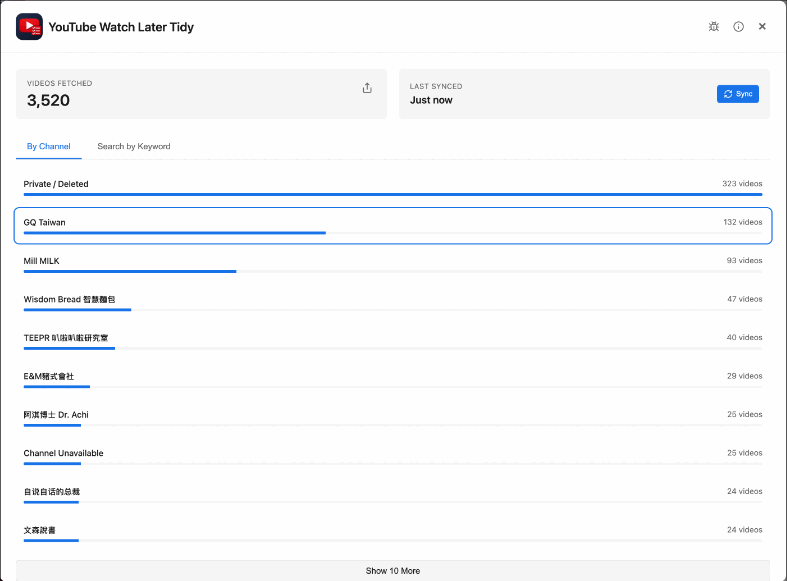Viewport: 787px width, 581px height.
Task: Click the Show 10 More button
Action: pos(393,571)
